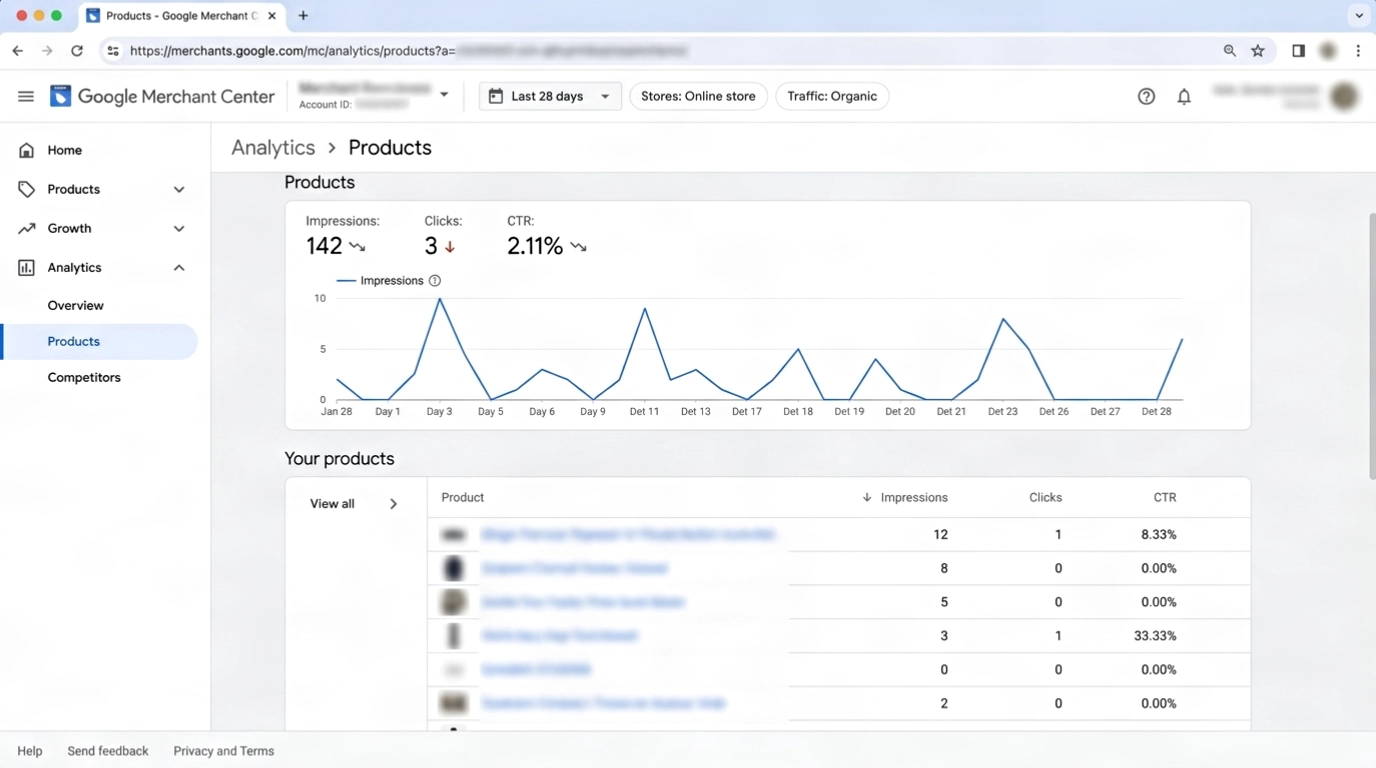This screenshot has width=1376, height=768.
Task: Open the tab search dropdown in title bar
Action: tap(1358, 16)
